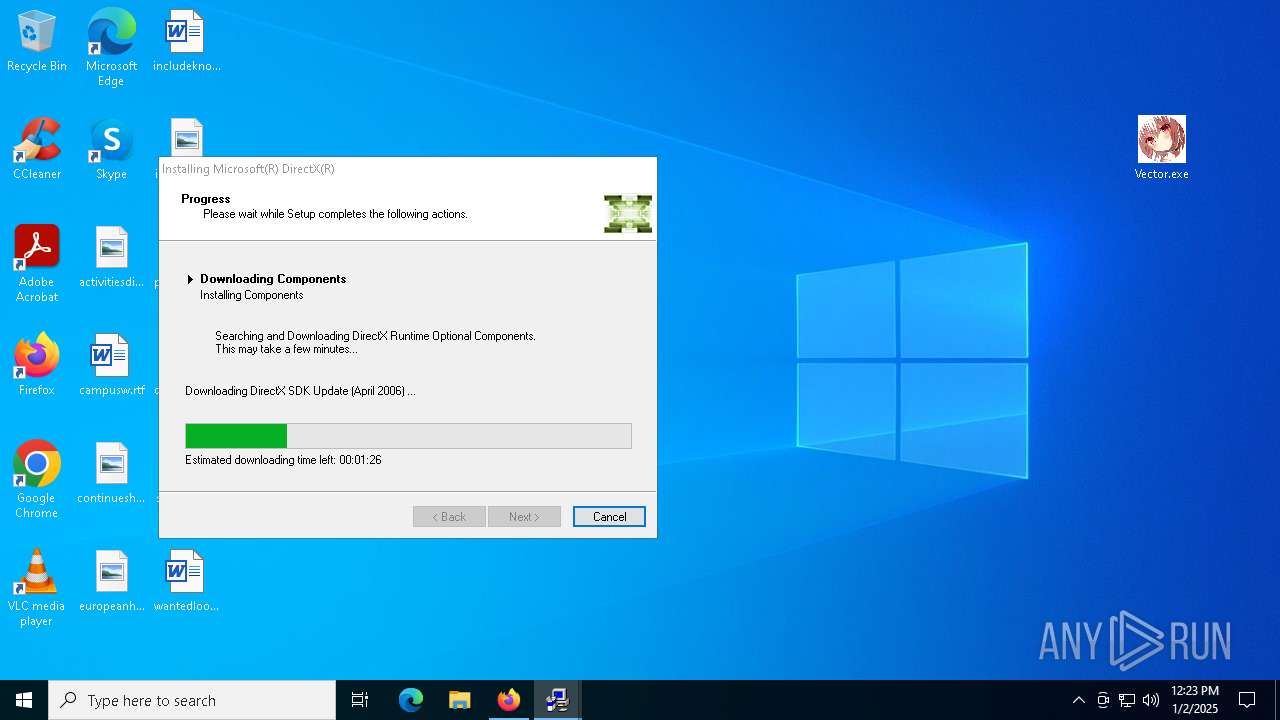Select the continuesh... image file icon
The width and height of the screenshot is (1280, 720).
click(111, 474)
